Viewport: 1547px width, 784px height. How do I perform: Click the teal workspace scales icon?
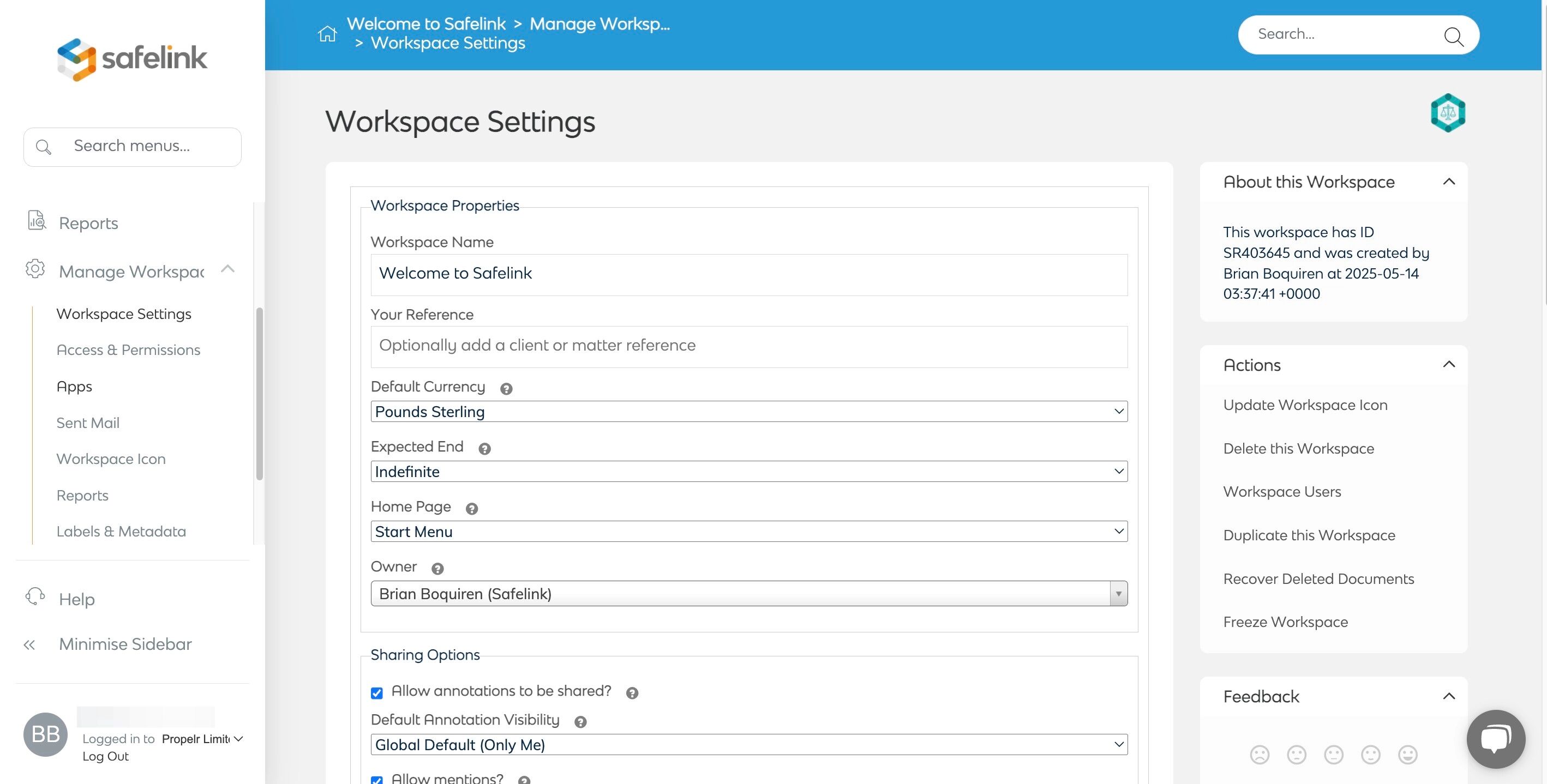tap(1448, 113)
